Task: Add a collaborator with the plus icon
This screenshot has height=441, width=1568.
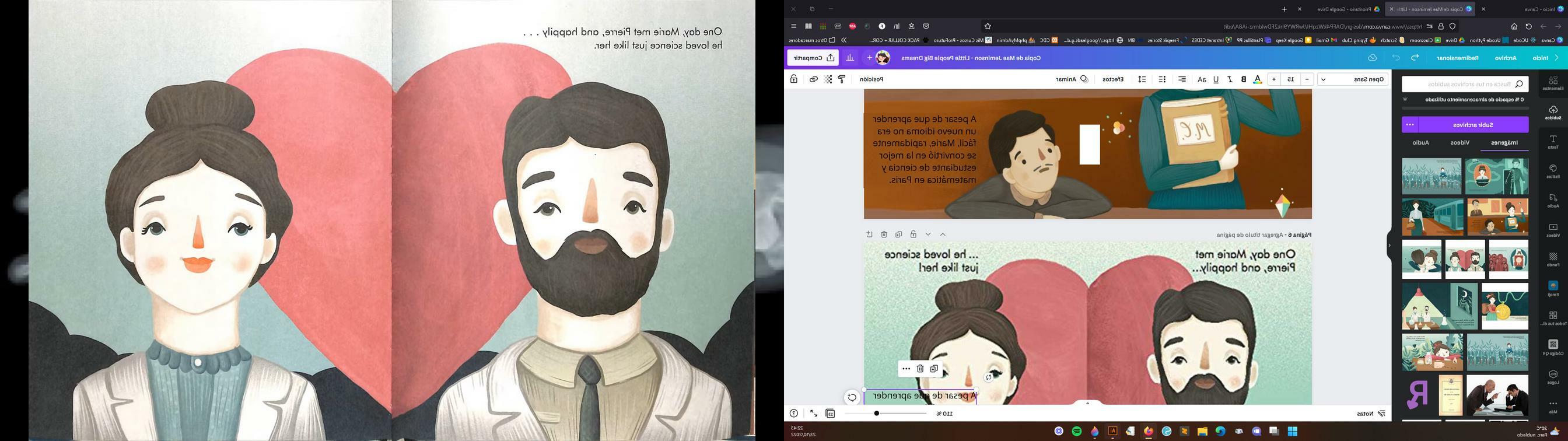Action: [x=869, y=58]
